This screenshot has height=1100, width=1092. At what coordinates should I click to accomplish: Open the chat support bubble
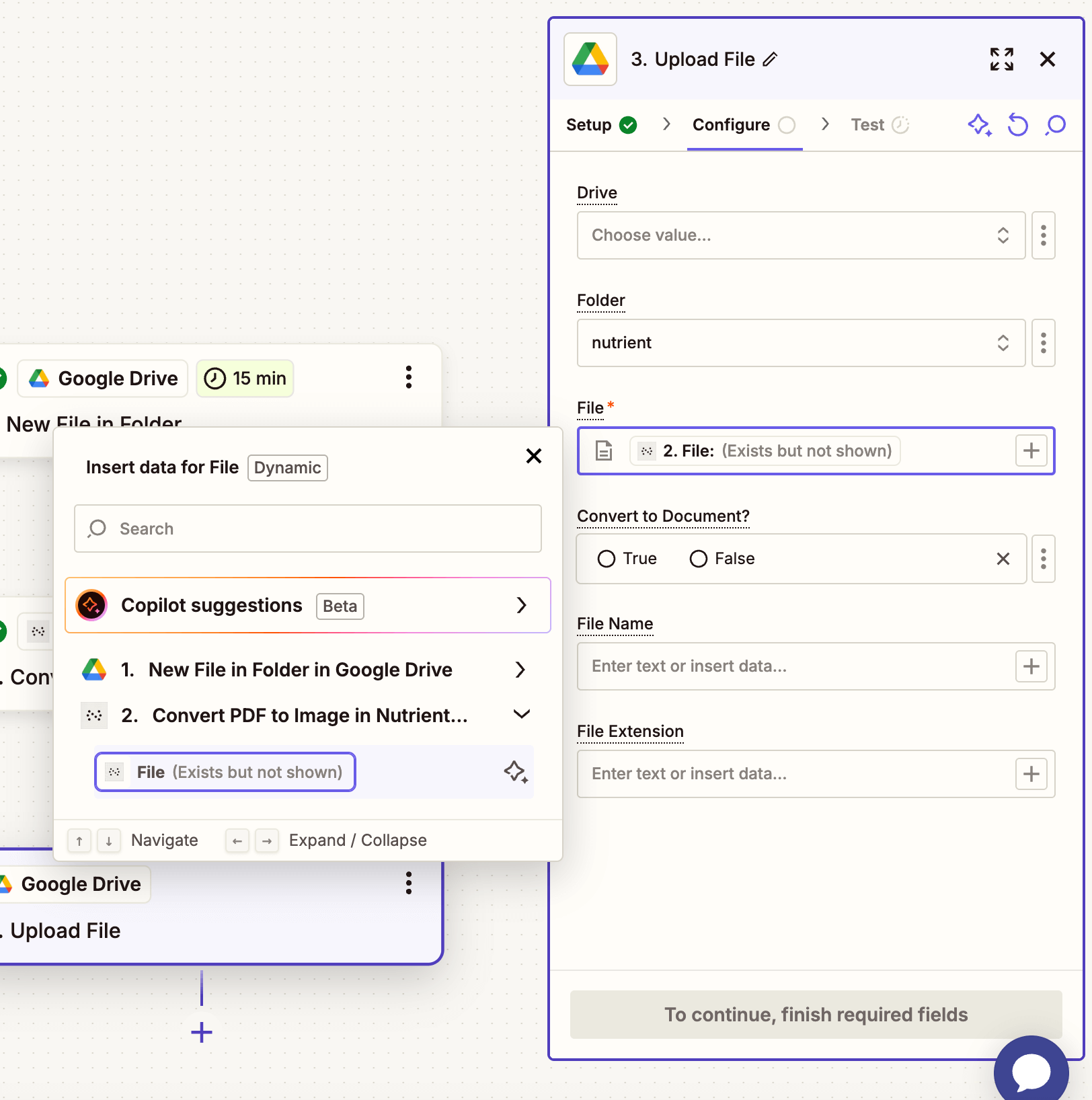pos(1031,1071)
